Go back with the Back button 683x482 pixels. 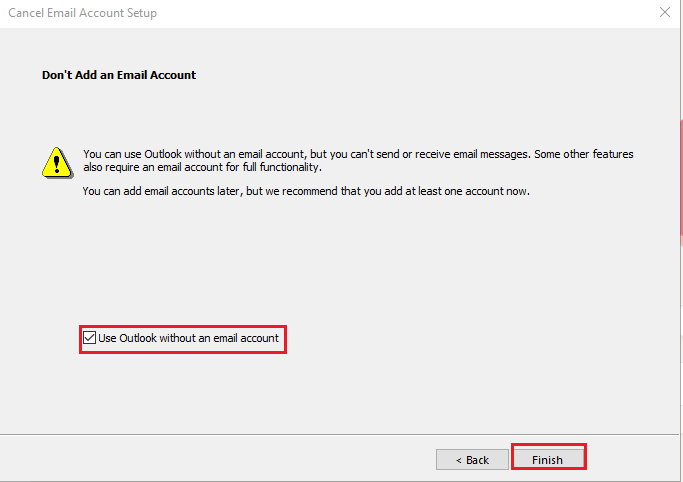[472, 460]
